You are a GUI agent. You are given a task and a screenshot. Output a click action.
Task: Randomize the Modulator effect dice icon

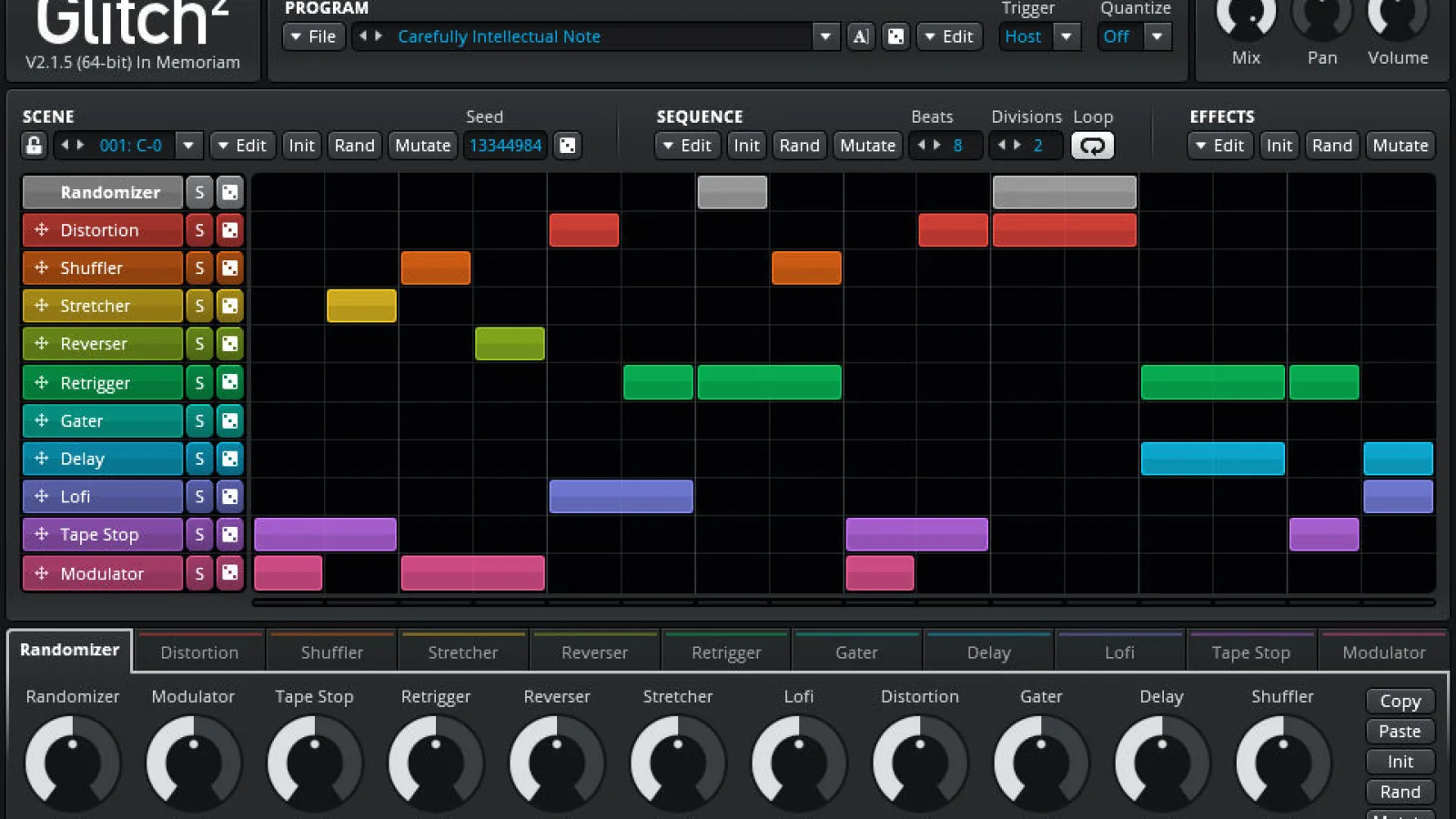click(x=230, y=573)
